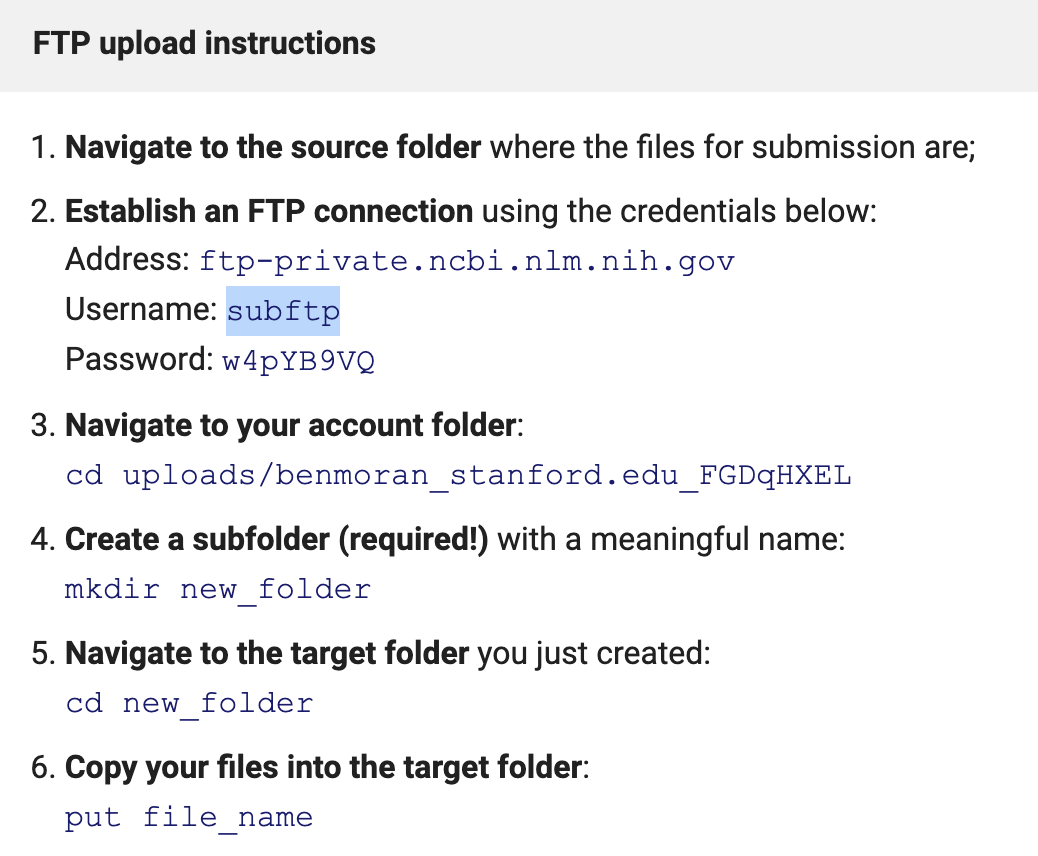Screen dimensions: 1038x856
Task: Click the "put file_name" command
Action: (189, 817)
